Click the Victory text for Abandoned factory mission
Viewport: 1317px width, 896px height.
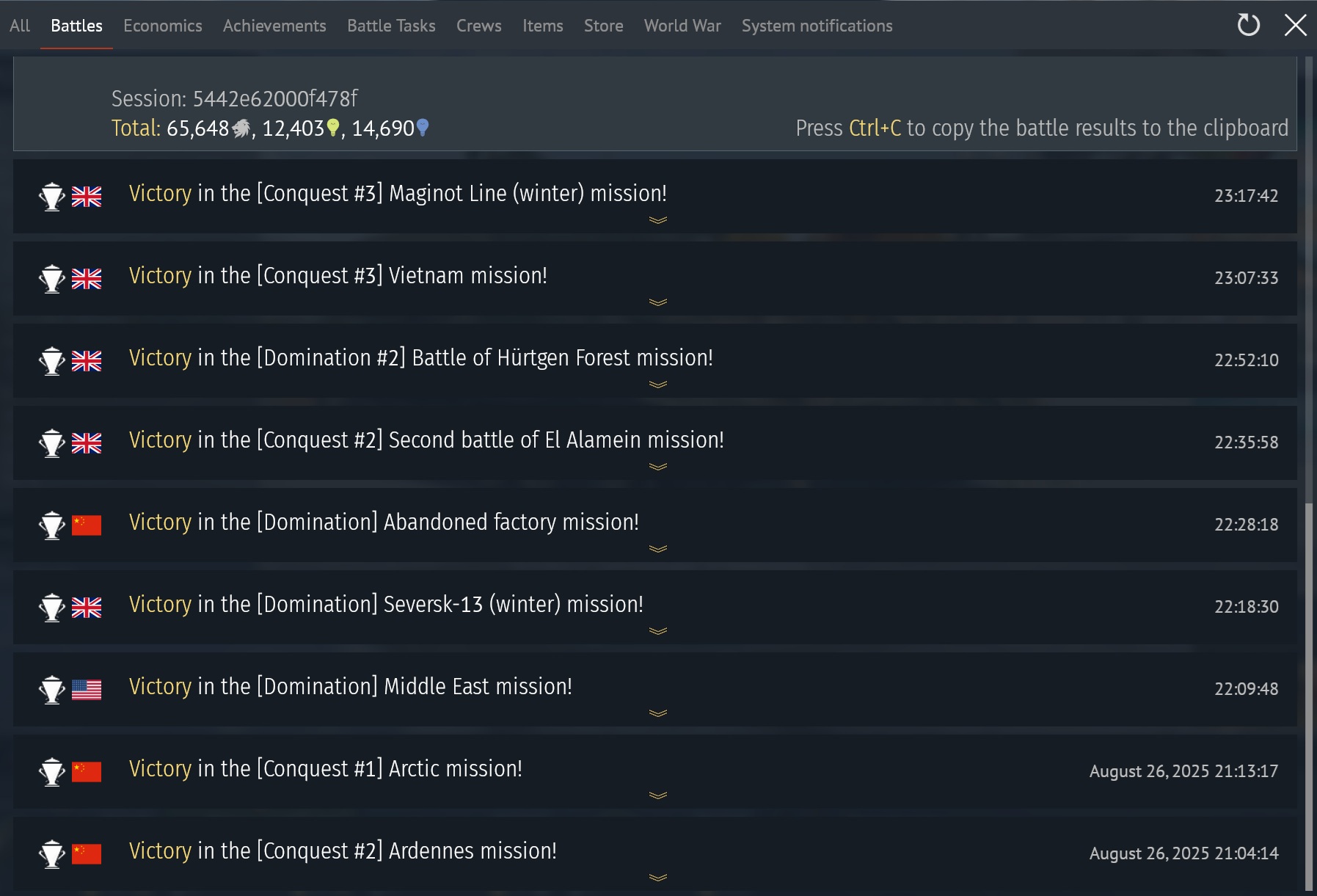click(x=160, y=522)
